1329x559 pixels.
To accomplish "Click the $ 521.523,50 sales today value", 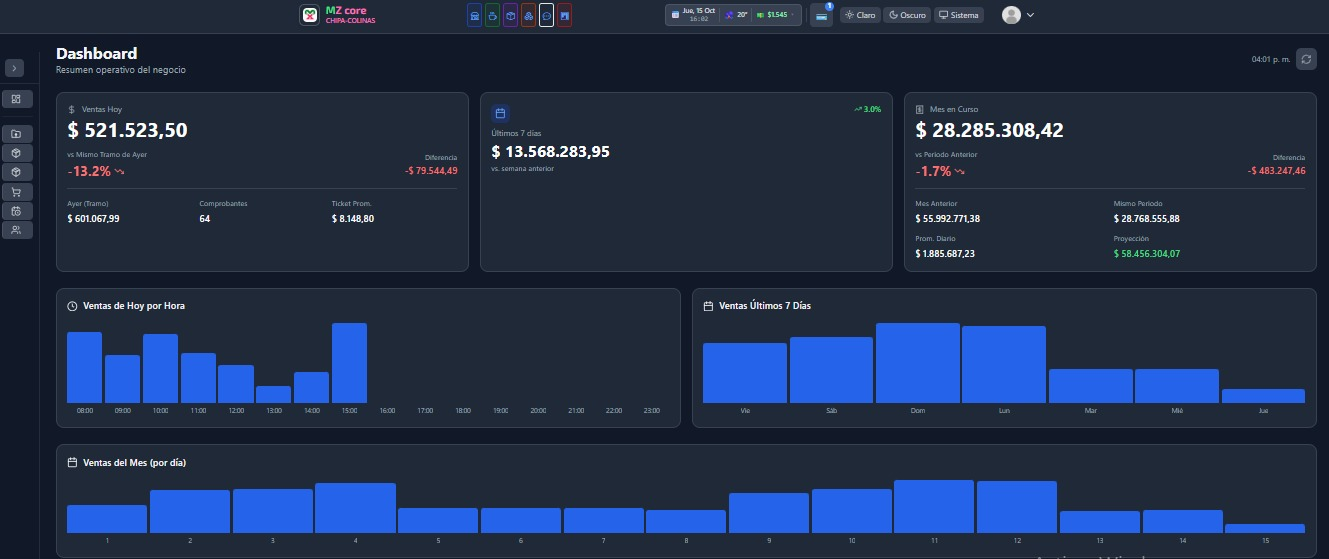I will [128, 130].
